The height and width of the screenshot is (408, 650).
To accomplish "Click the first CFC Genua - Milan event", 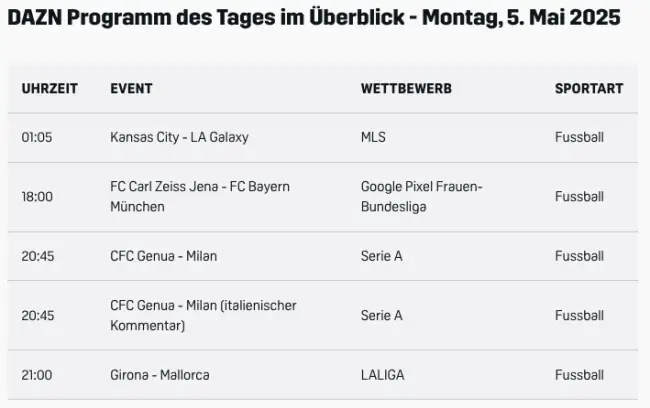I will point(163,256).
